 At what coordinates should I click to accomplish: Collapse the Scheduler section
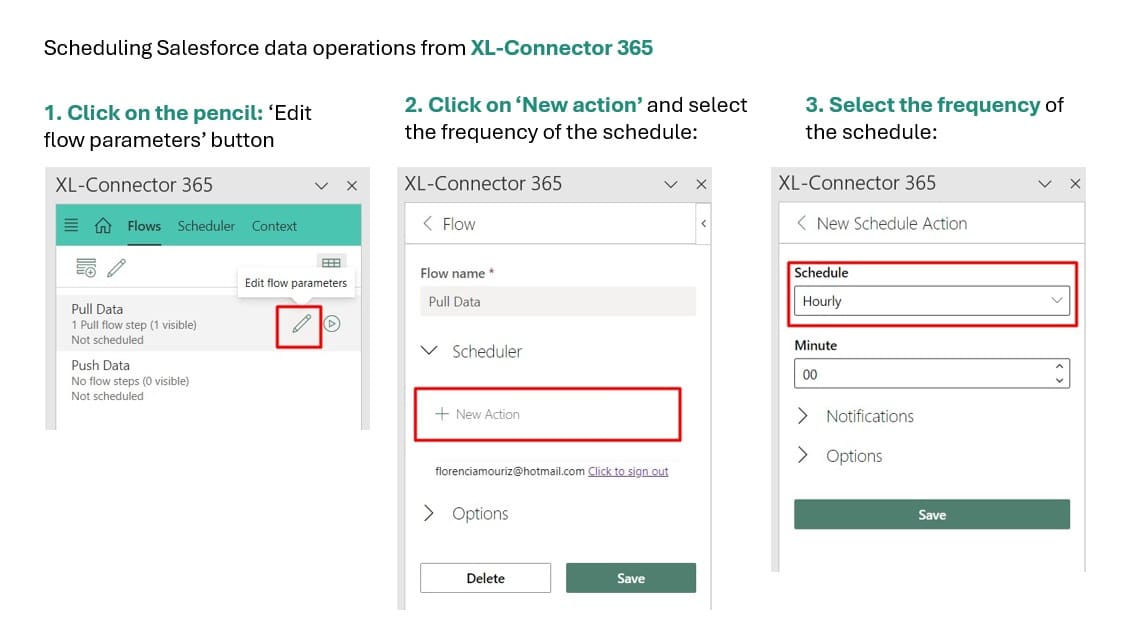pos(429,351)
